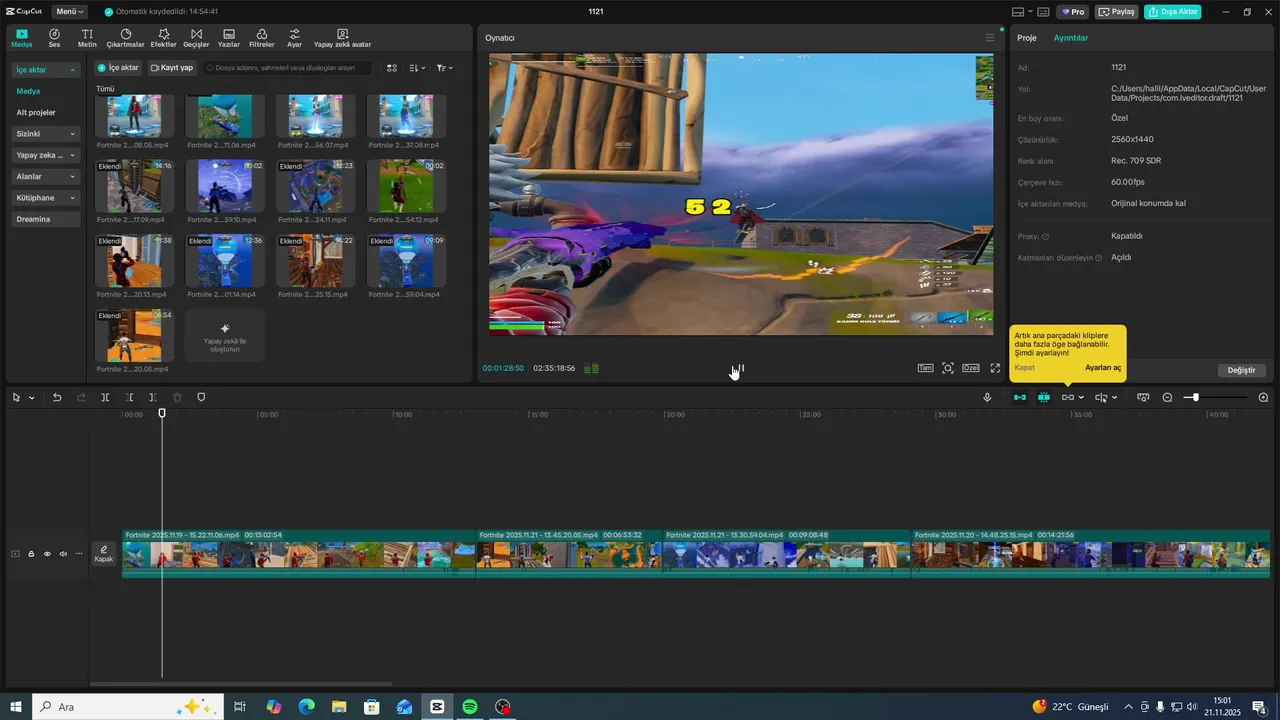This screenshot has width=1280, height=720.
Task: Open the sort dropdown in media panel
Action: coord(418,68)
